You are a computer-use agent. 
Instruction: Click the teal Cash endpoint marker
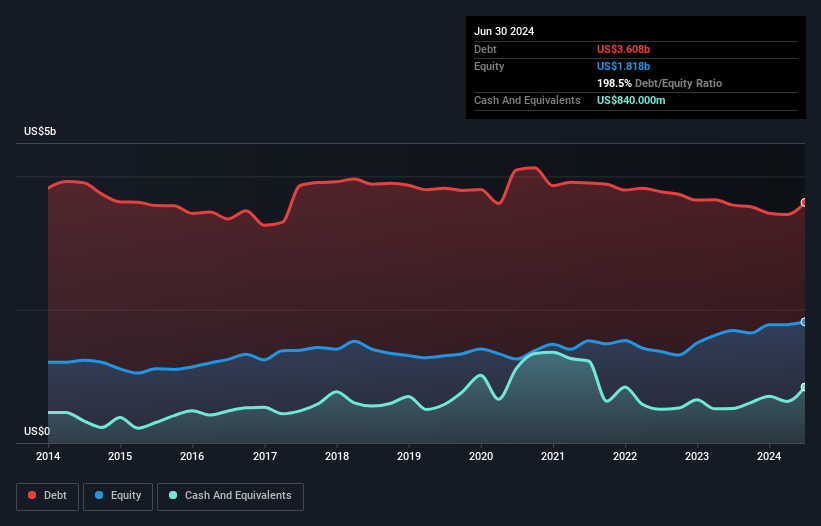tap(805, 387)
